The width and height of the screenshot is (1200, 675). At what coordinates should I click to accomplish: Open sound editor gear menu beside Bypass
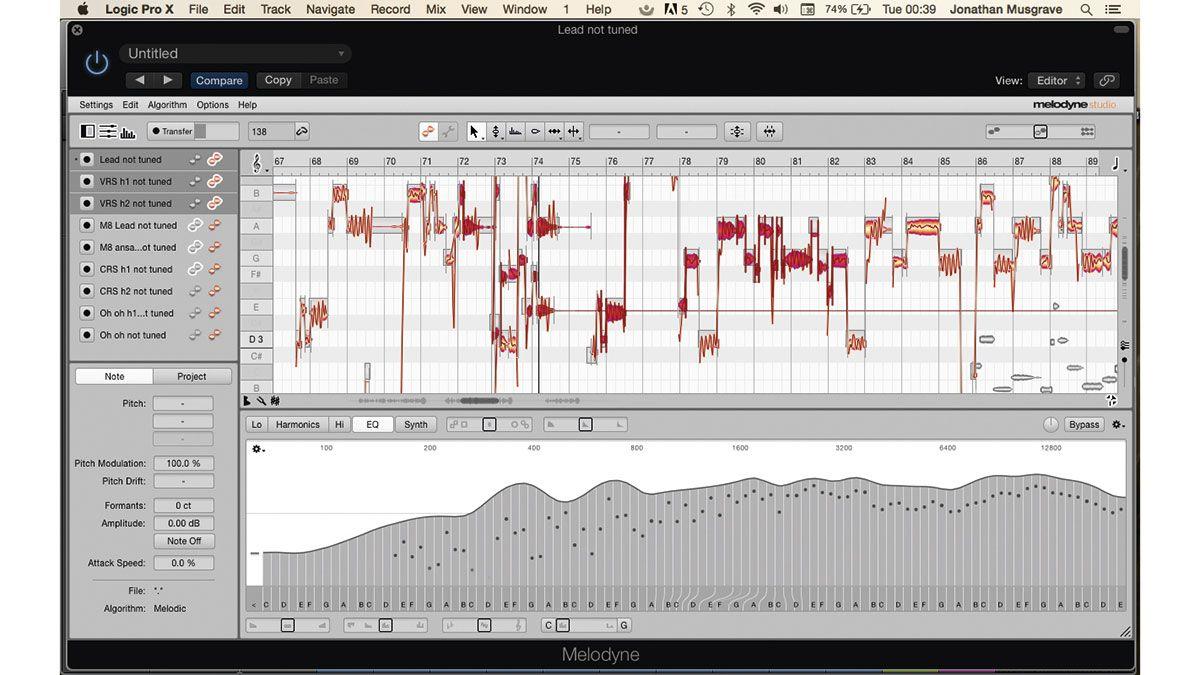pos(1118,425)
